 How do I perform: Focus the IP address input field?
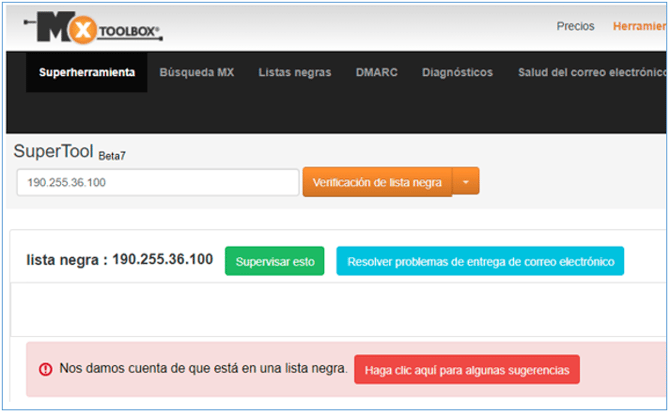pyautogui.click(x=158, y=182)
